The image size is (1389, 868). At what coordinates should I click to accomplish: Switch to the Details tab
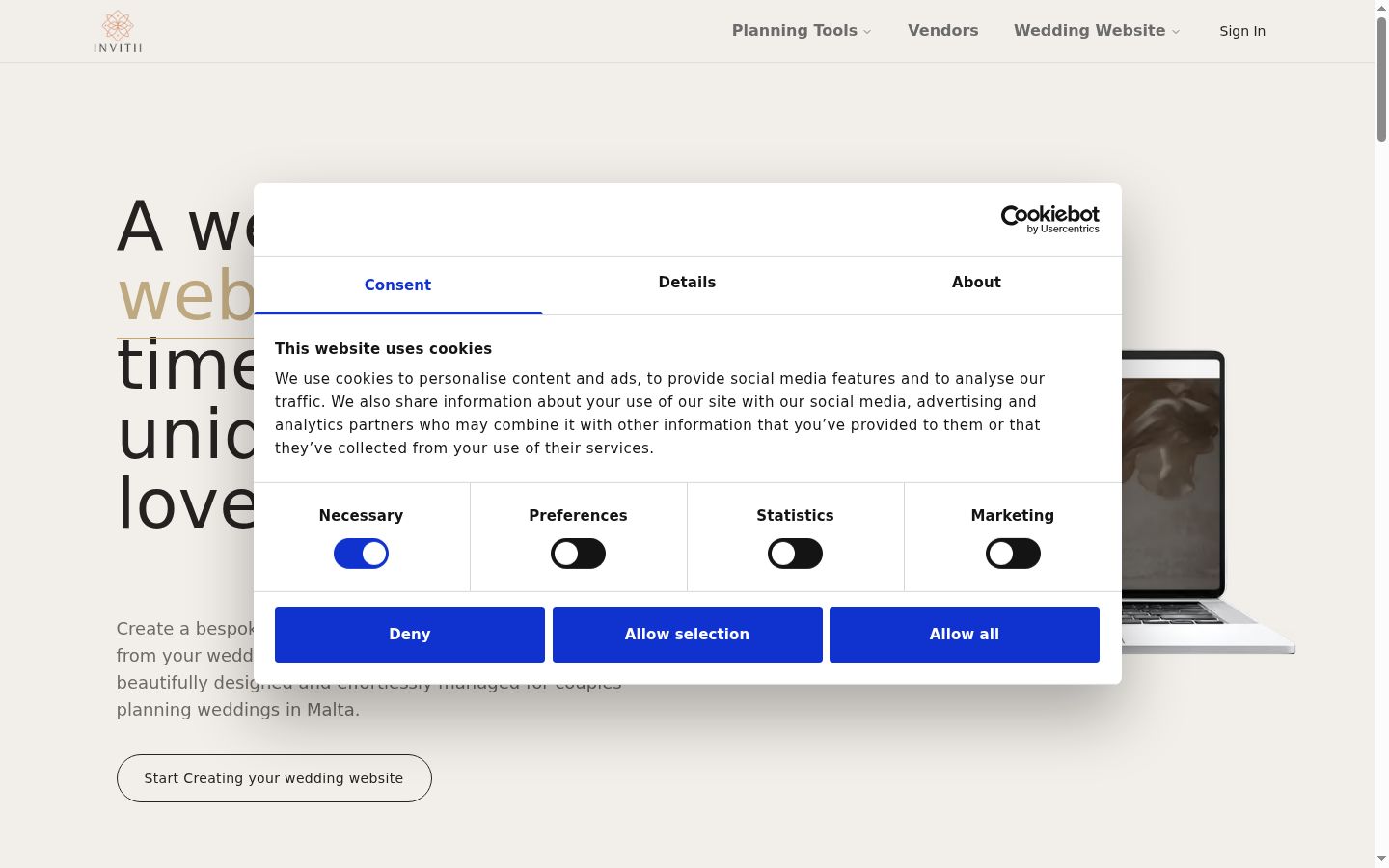click(x=687, y=283)
